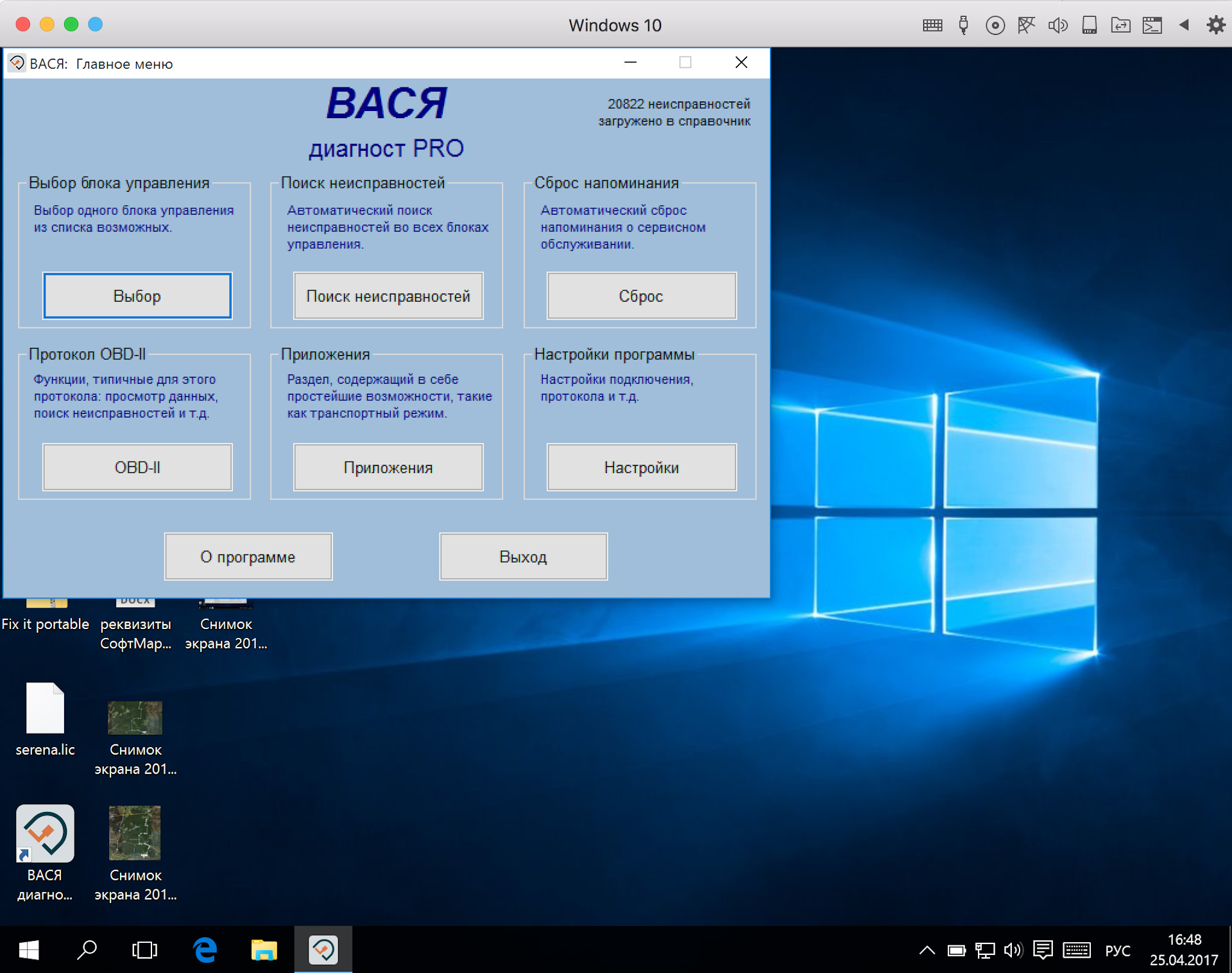1232x973 pixels.
Task: Minimize the ВАСЯ Главное меню window
Action: (x=631, y=62)
